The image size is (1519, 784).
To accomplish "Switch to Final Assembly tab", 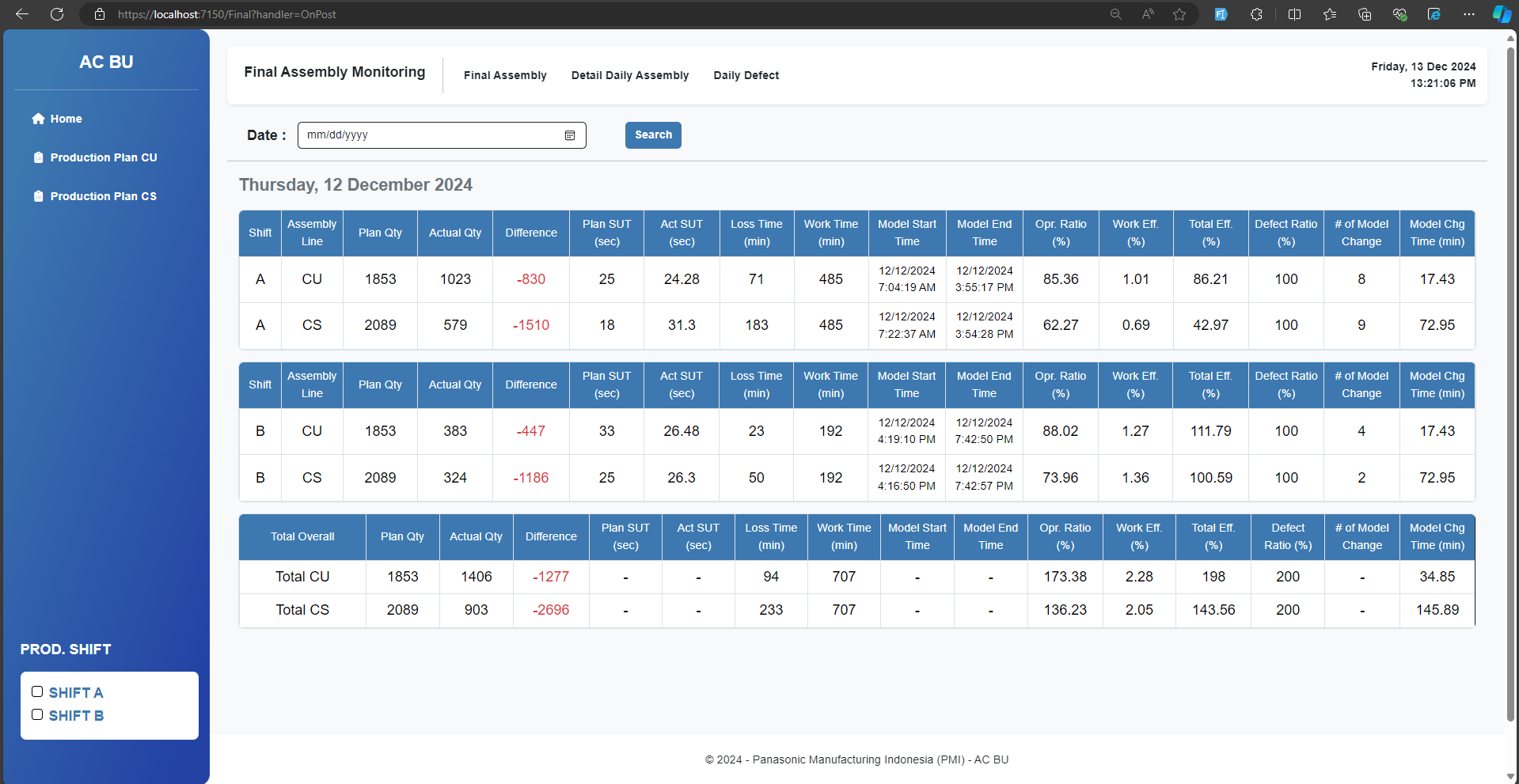I will pyautogui.click(x=505, y=75).
